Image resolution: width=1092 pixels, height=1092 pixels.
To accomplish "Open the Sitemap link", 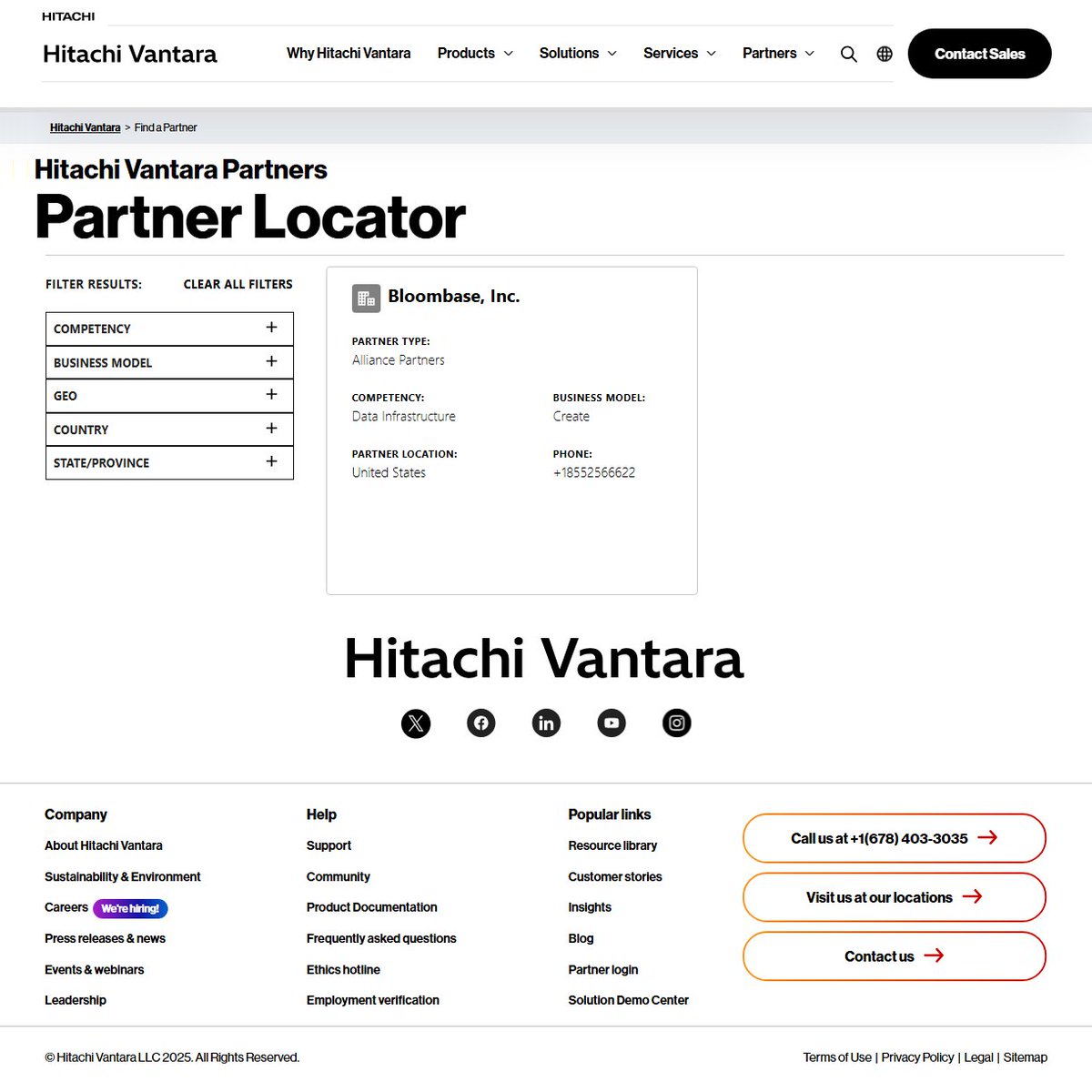I will point(1025,1057).
